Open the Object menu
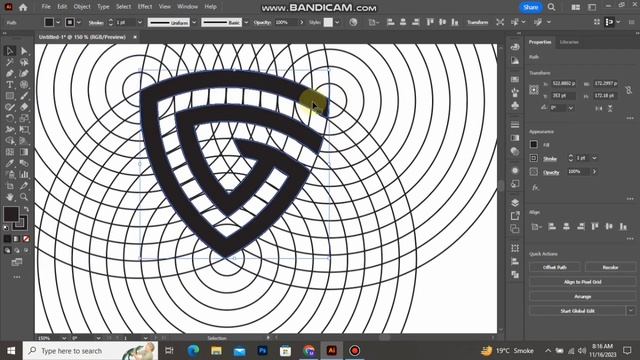This screenshot has width=640, height=360. 82,7
